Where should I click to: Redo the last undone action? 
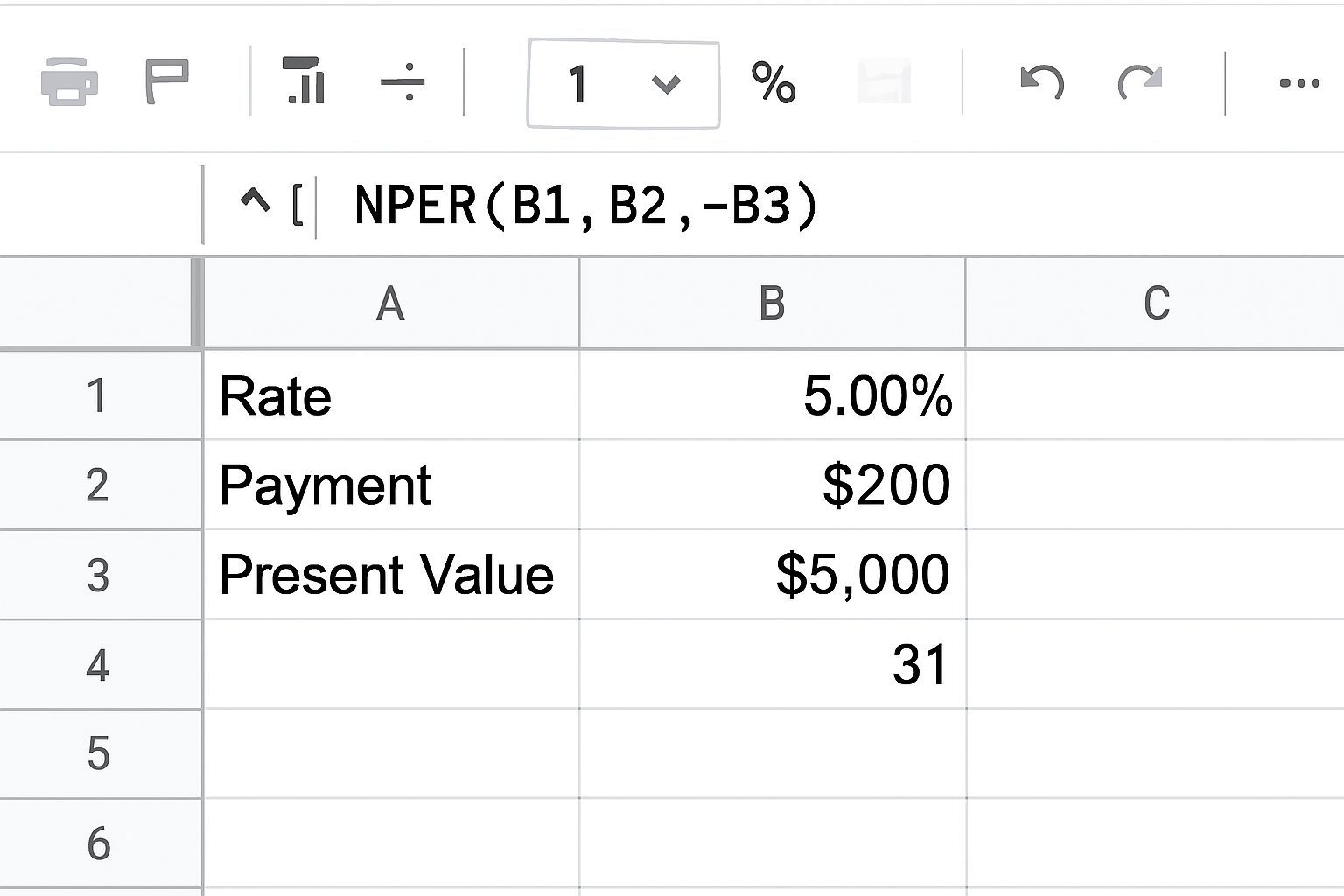tap(1140, 83)
